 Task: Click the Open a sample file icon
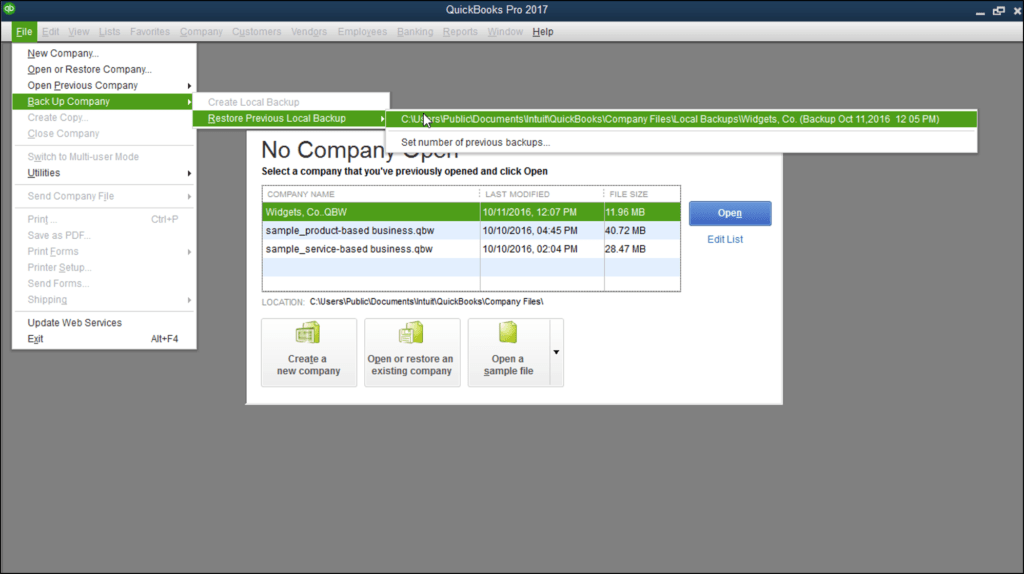[508, 332]
